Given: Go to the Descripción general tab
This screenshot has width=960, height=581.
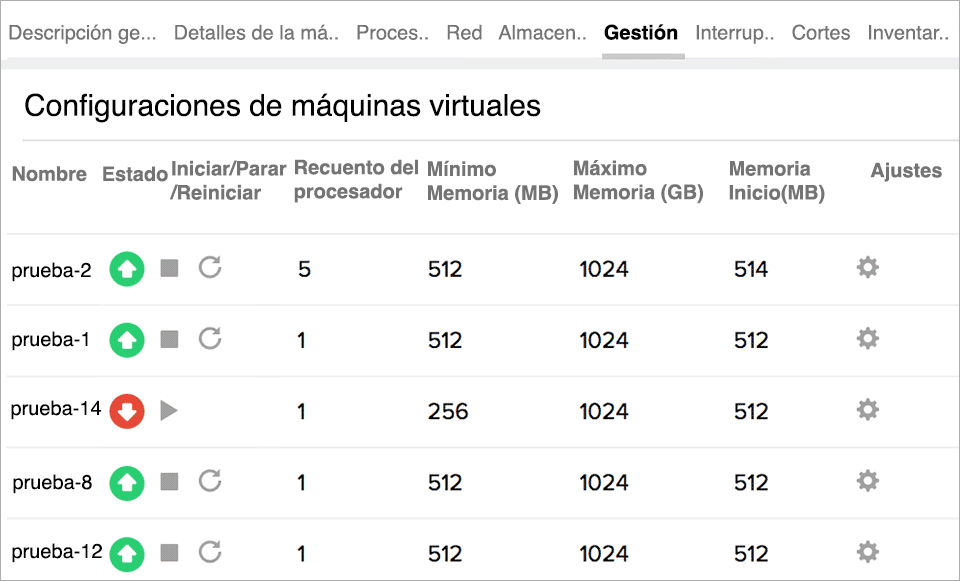Looking at the screenshot, I should point(82,33).
